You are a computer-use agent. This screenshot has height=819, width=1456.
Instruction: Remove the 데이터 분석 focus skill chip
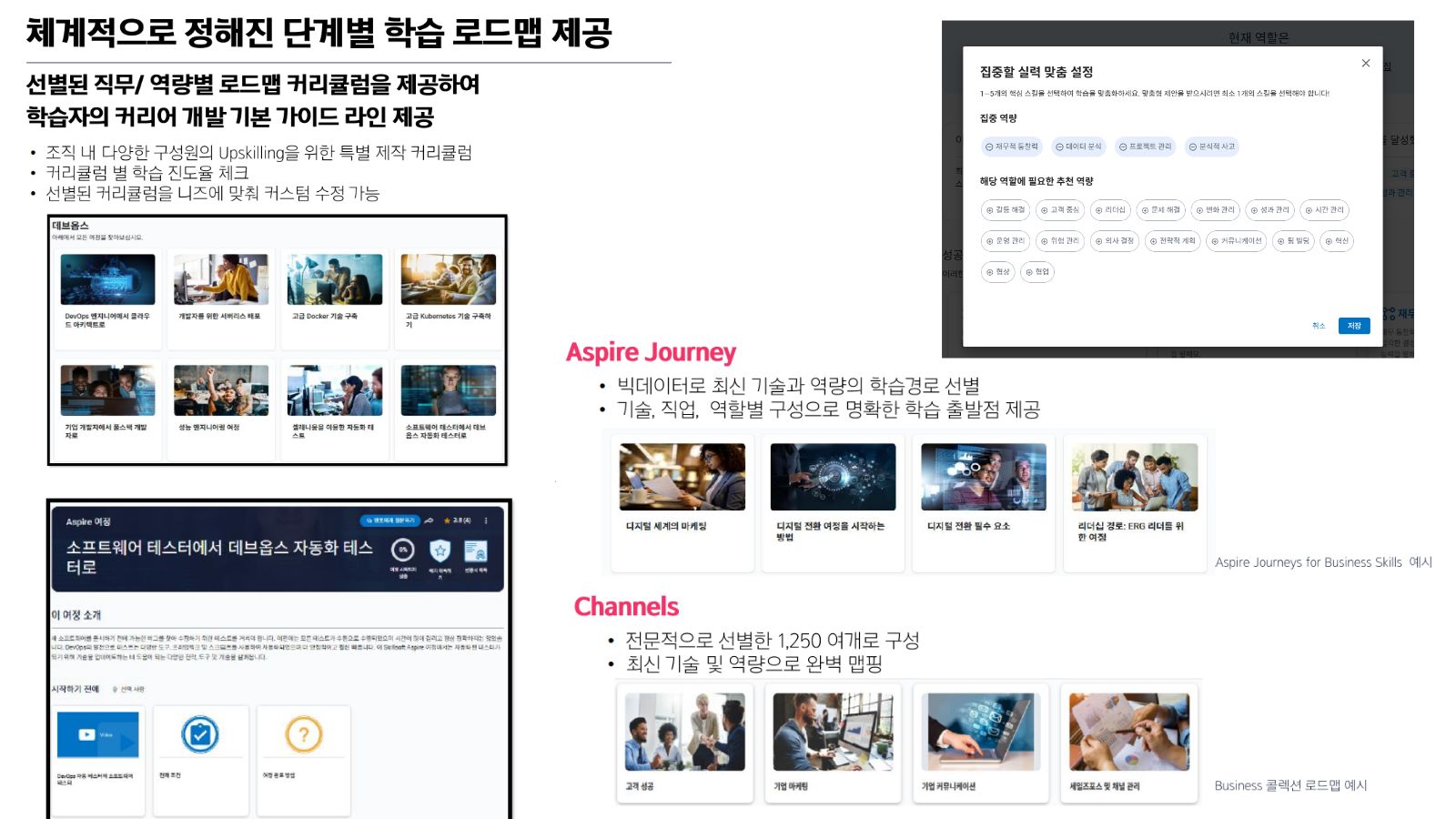pos(1078,147)
